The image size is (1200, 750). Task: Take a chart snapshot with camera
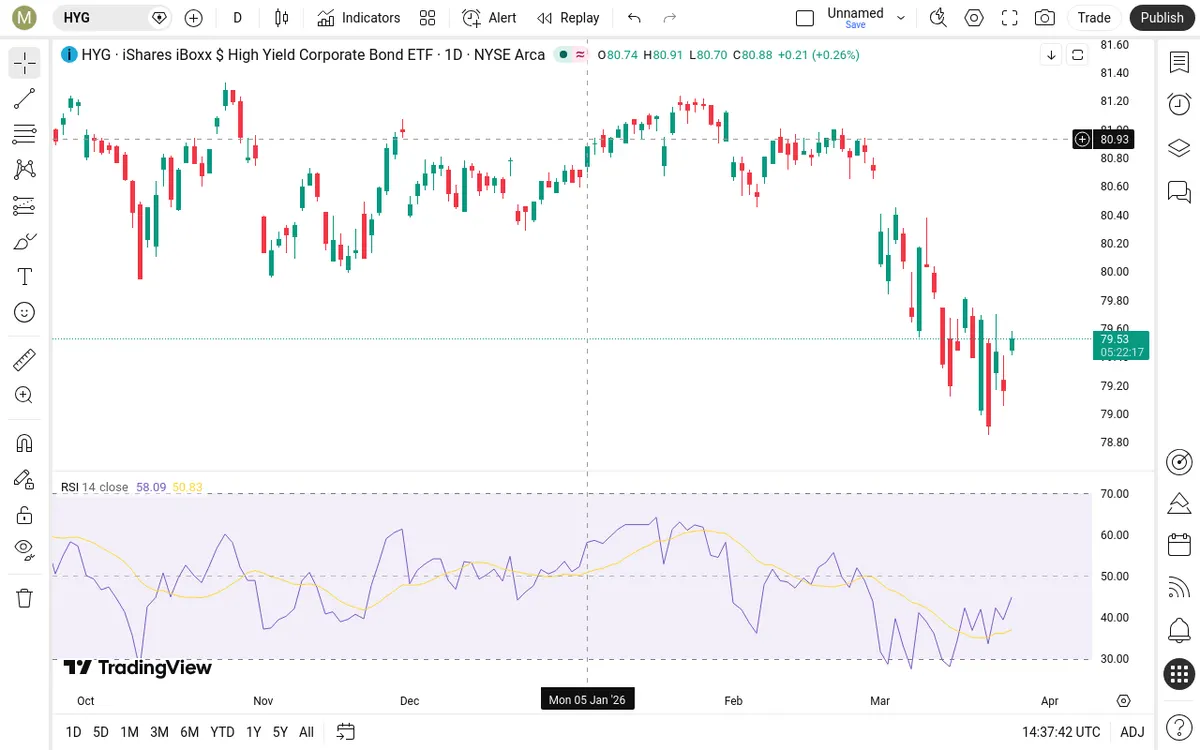1045,17
